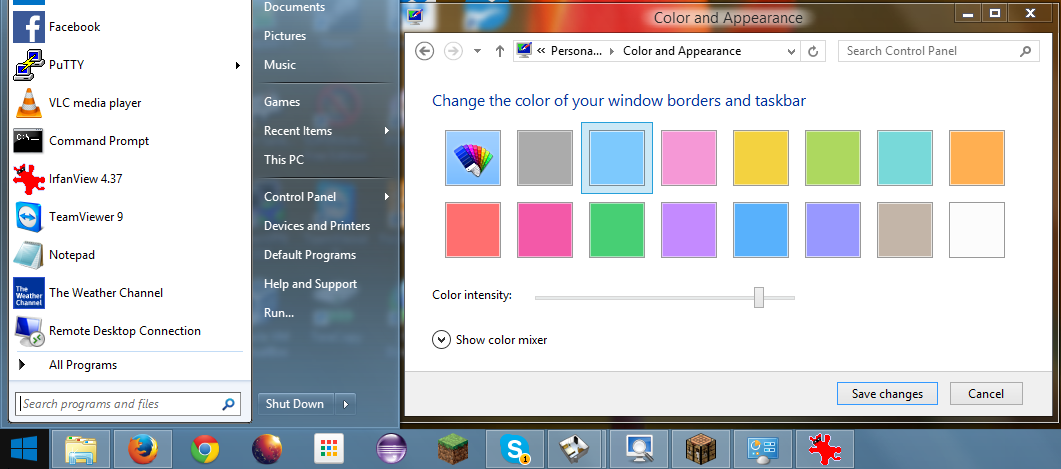Expand the Shut Down options arrow
Viewport: 1061px width, 469px height.
345,404
